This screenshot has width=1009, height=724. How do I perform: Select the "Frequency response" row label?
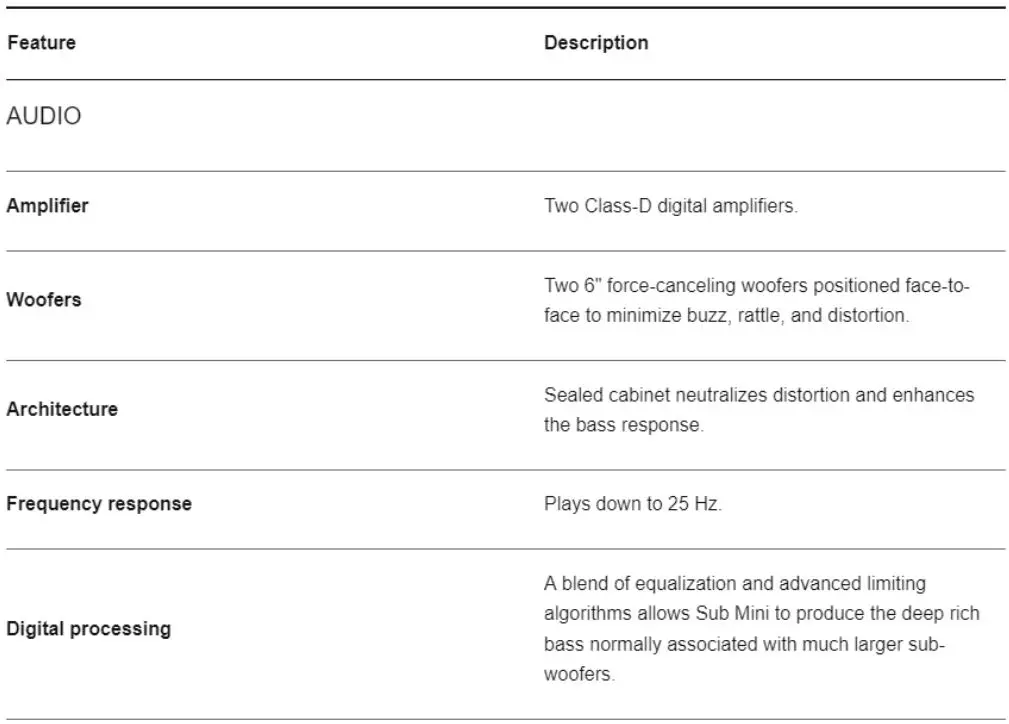pos(99,504)
